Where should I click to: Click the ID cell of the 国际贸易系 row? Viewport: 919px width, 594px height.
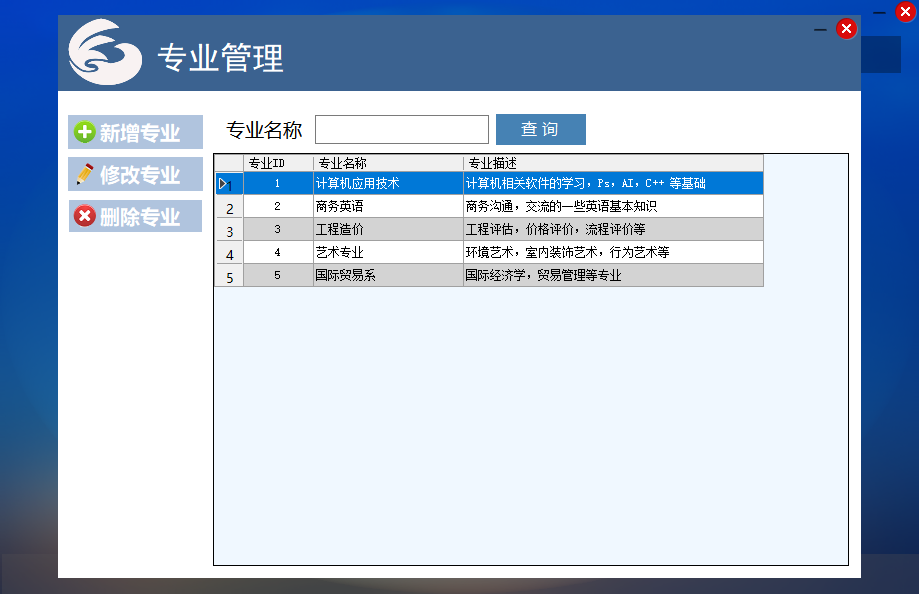click(x=278, y=275)
